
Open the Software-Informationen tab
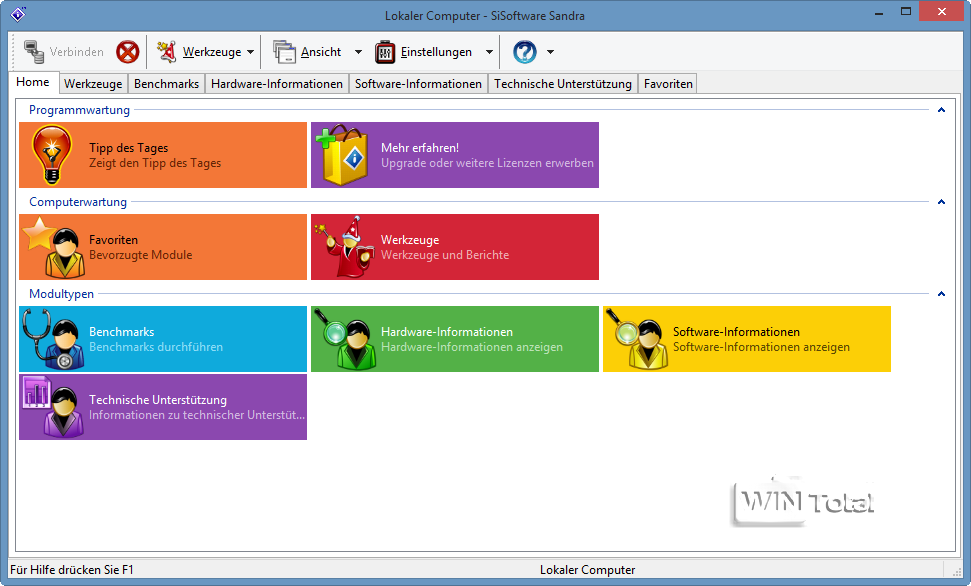click(x=419, y=84)
